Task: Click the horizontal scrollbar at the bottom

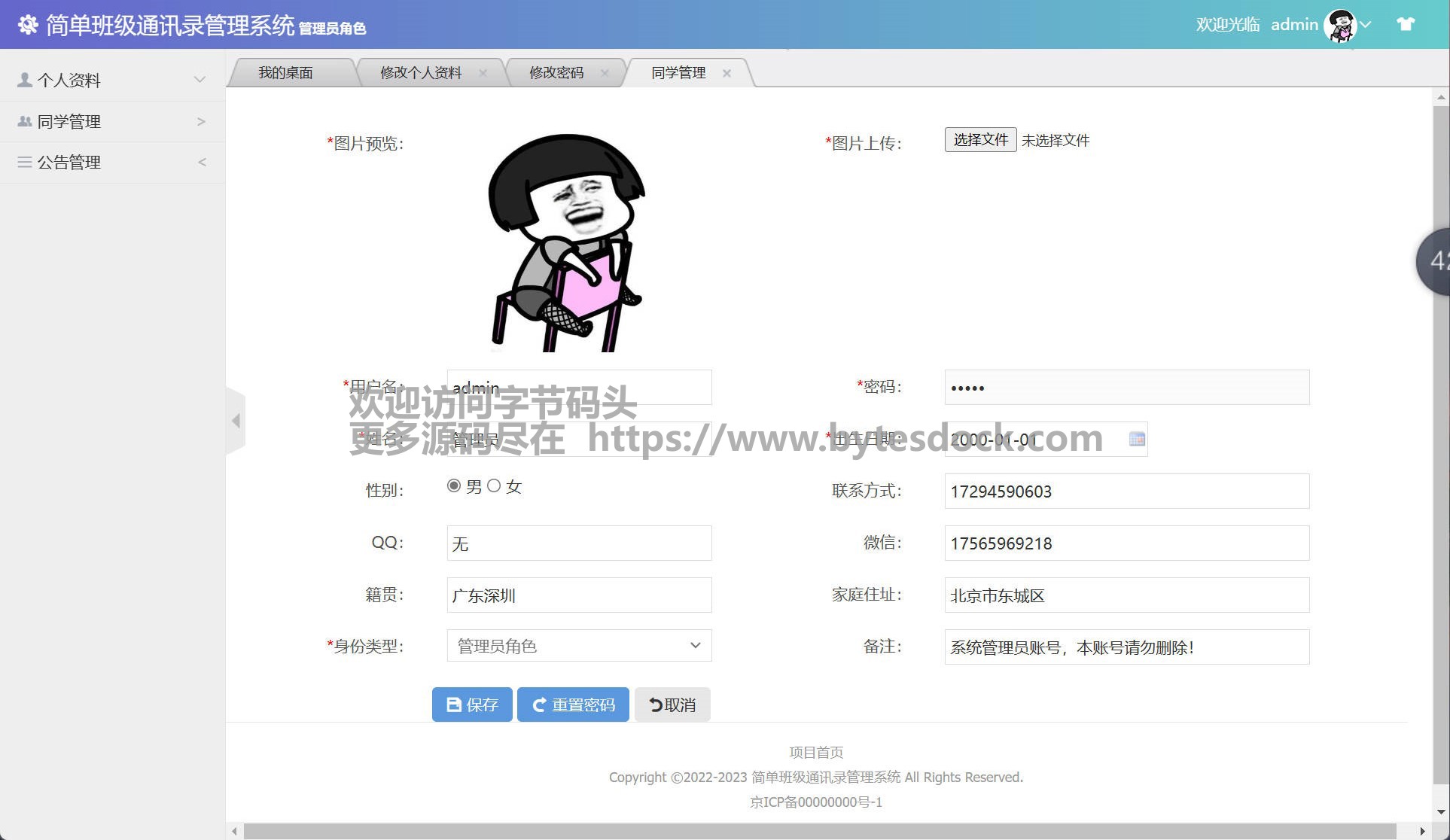Action: [819, 831]
